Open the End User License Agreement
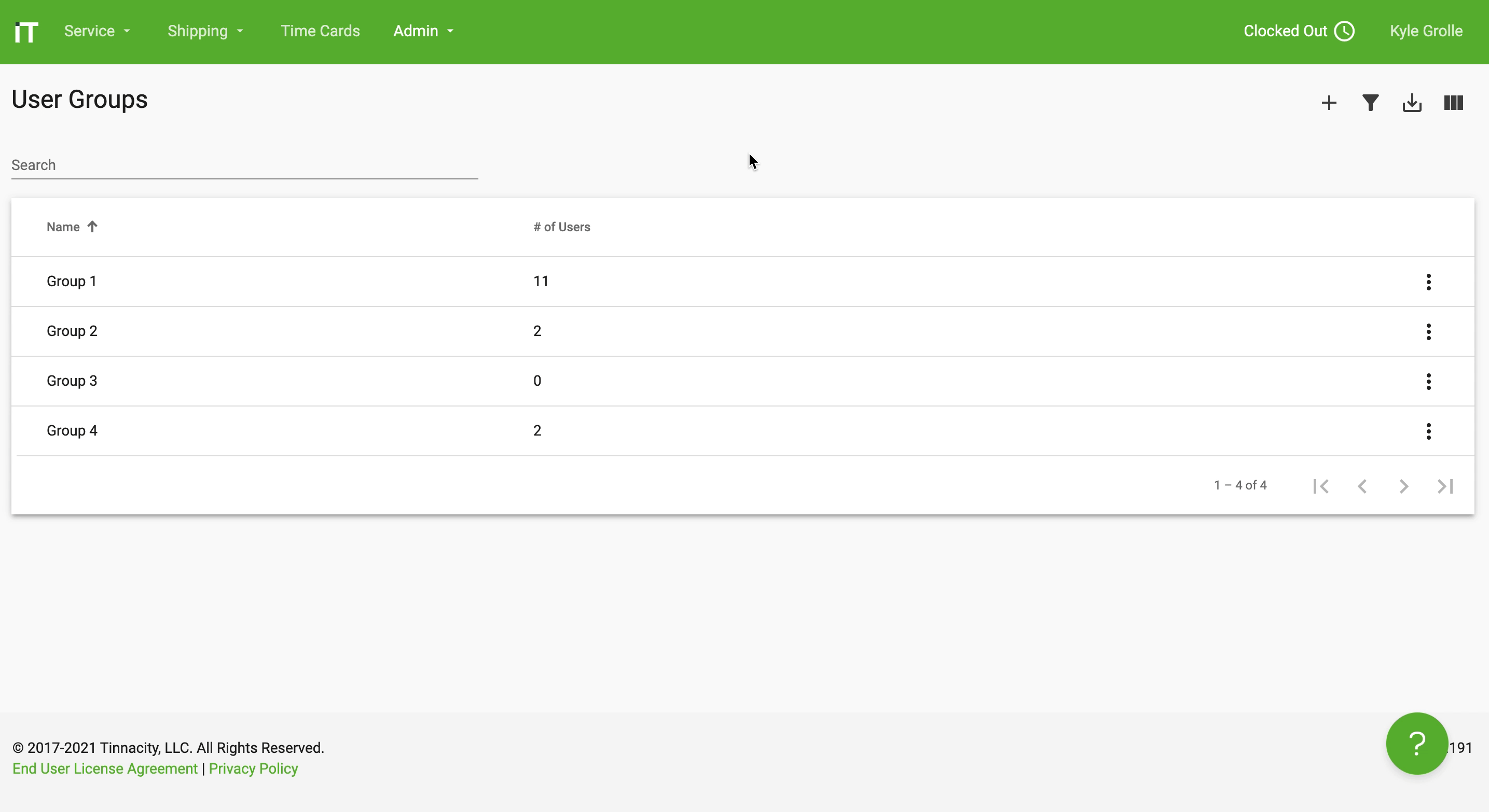This screenshot has height=812, width=1489. point(105,768)
